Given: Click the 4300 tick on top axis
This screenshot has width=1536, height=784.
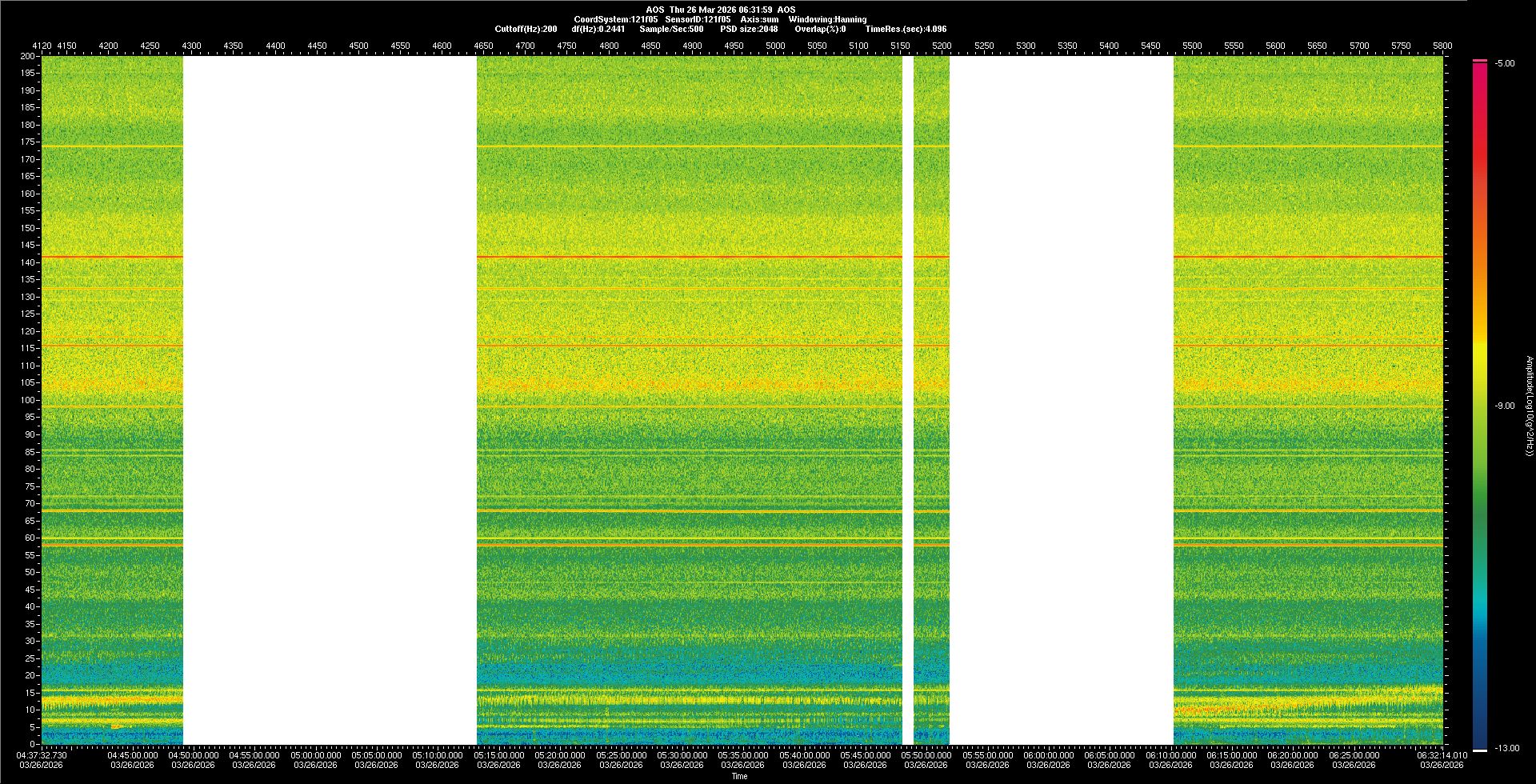Looking at the screenshot, I should (191, 46).
